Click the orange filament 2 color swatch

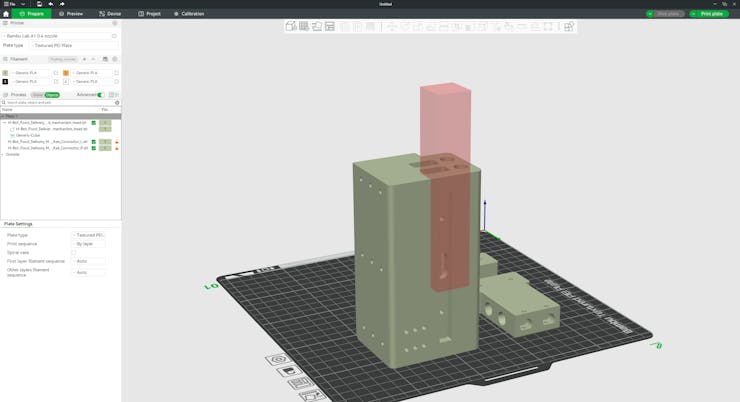pyautogui.click(x=66, y=73)
